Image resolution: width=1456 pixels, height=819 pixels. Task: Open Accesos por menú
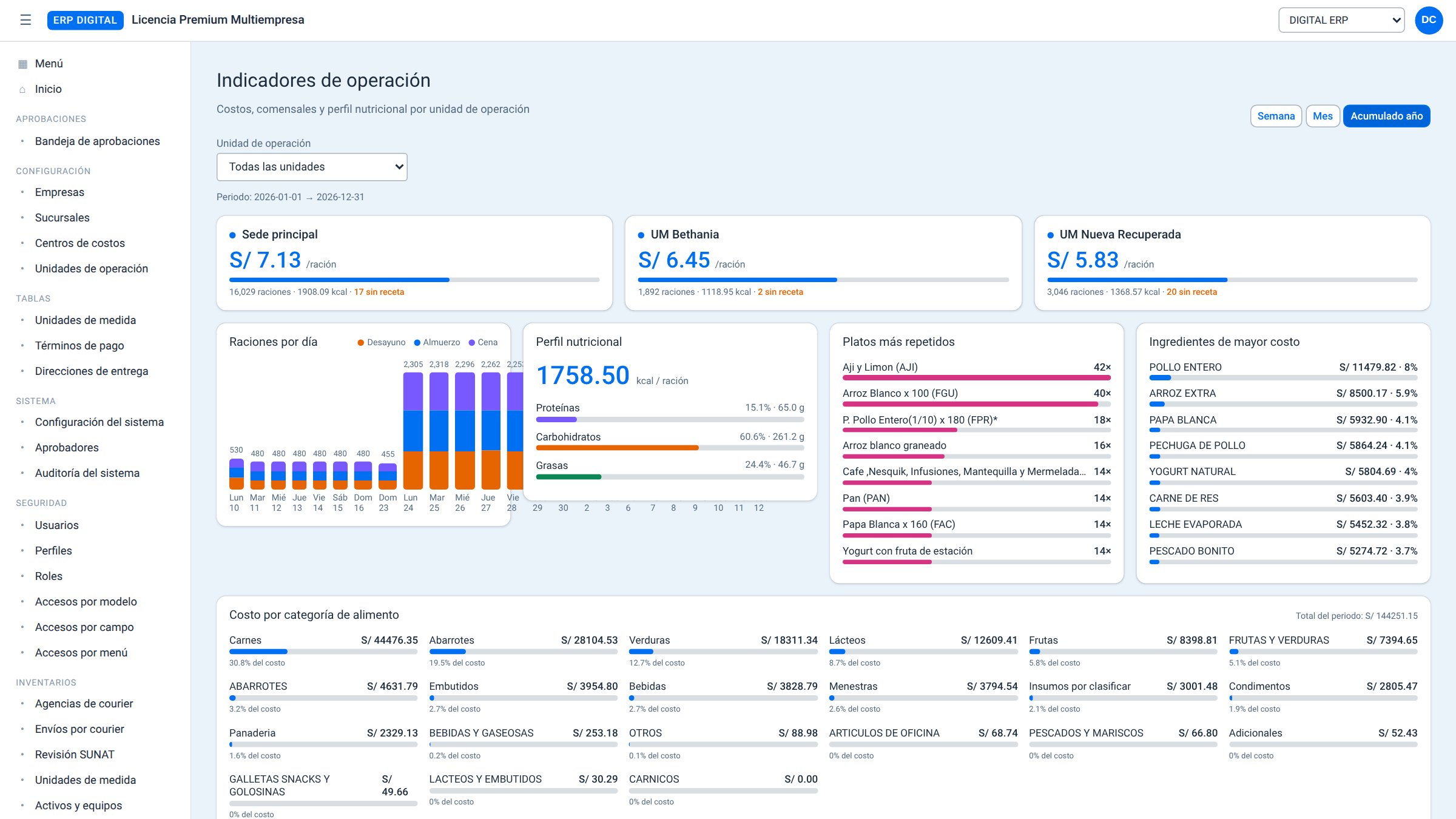click(x=81, y=653)
